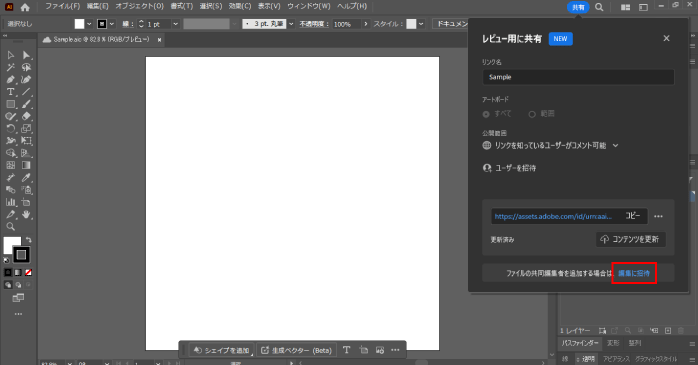
Task: Click the blue 共有 share button
Action: coord(578,7)
